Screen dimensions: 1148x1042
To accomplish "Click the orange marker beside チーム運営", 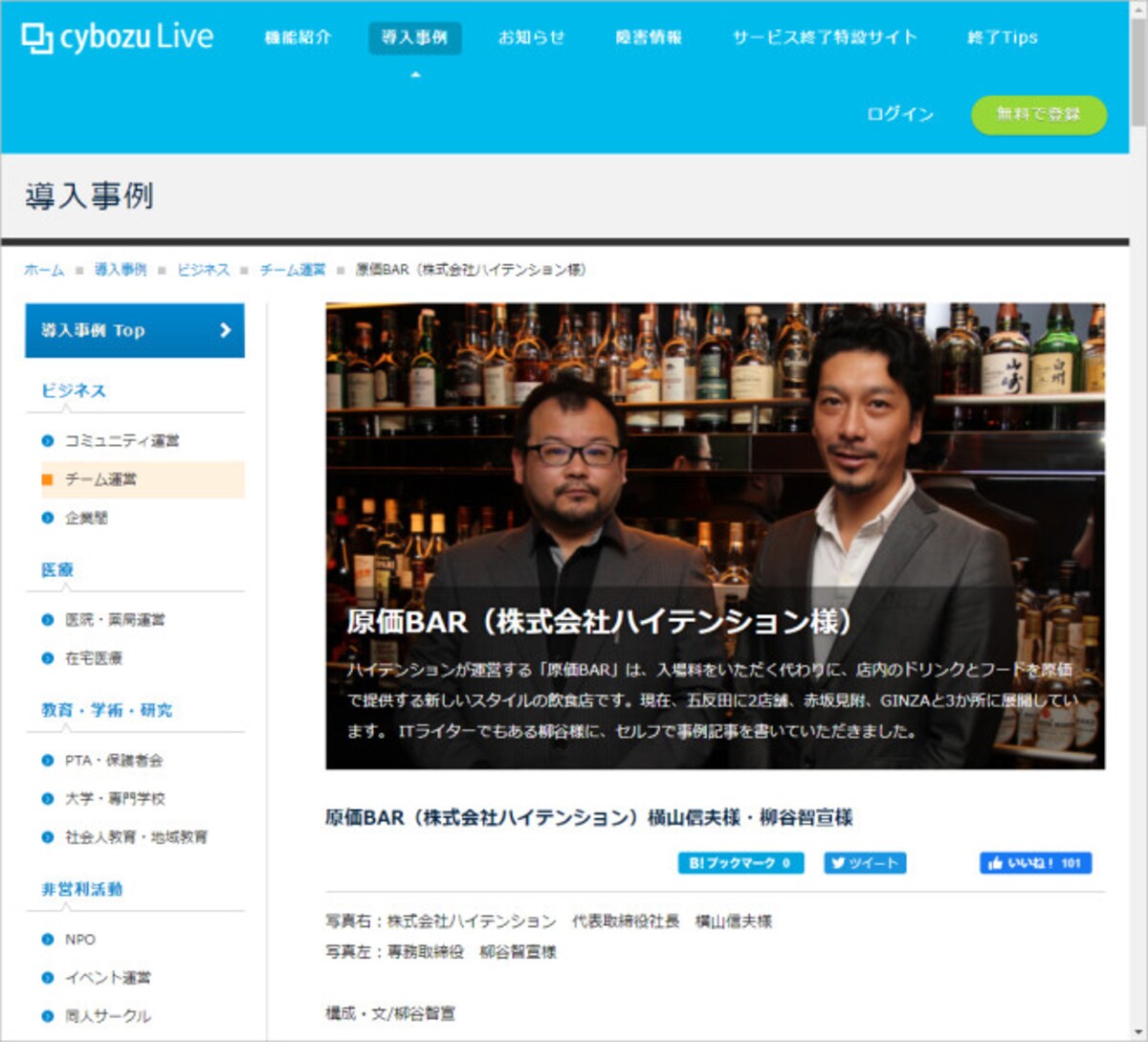I will 47,479.
